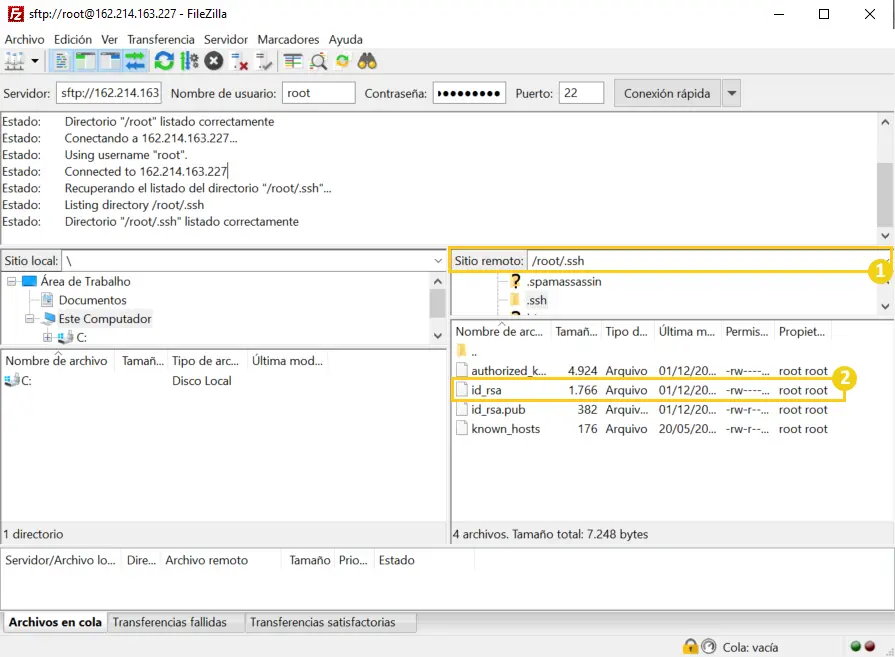Click the lock encryption status icon
This screenshot has width=895, height=657.
tap(690, 647)
